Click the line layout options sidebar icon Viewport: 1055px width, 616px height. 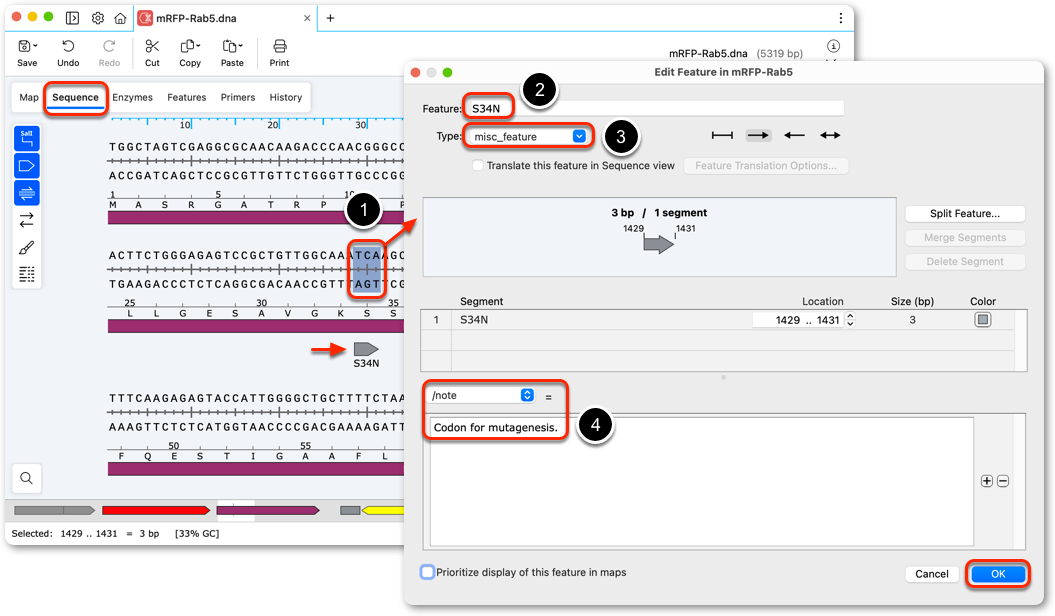[x=27, y=274]
